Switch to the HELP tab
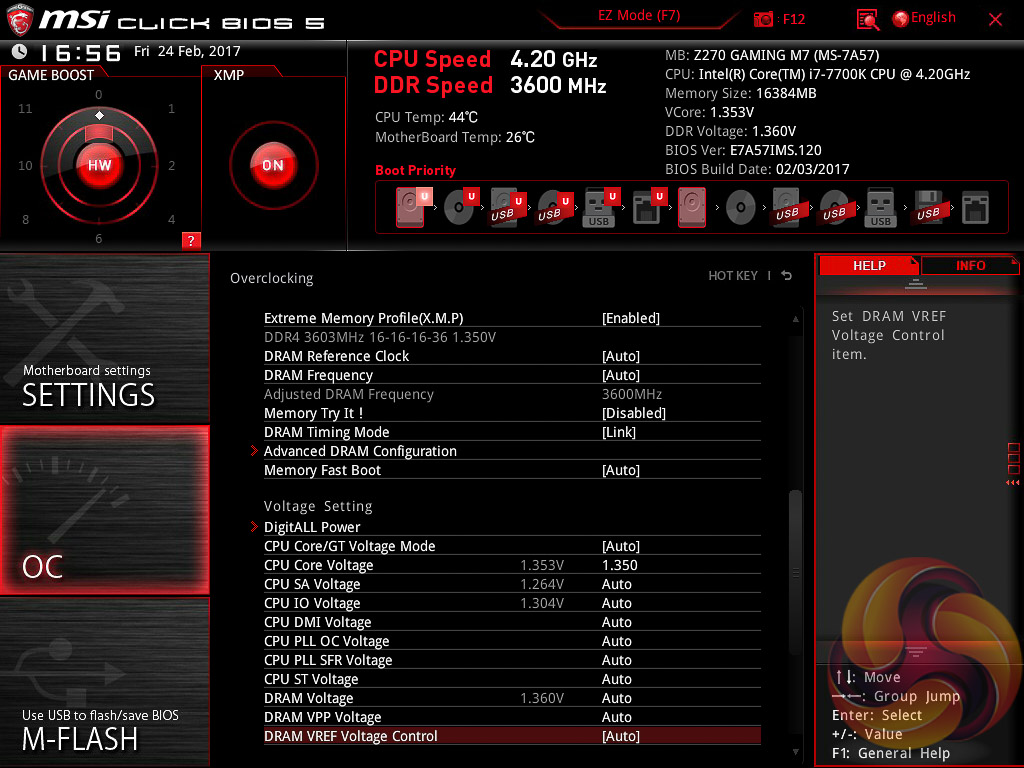Viewport: 1024px width, 768px height. click(x=869, y=265)
